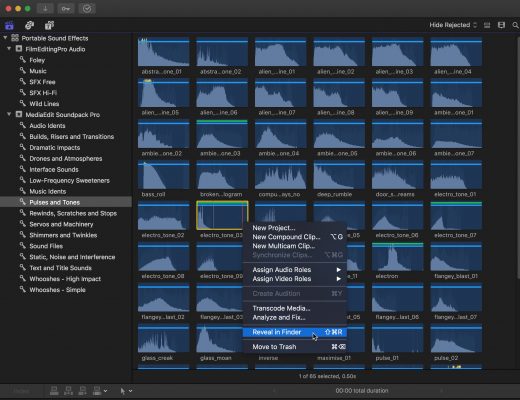Select the electro_tone_07 clip thumbnail
520x400 pixels.
pyautogui.click(x=456, y=216)
